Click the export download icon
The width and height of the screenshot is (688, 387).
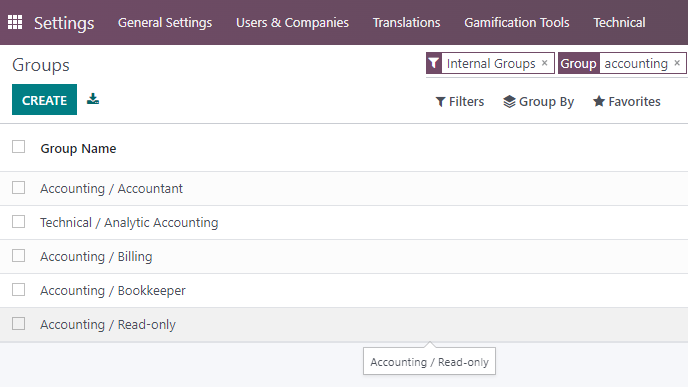click(x=93, y=99)
